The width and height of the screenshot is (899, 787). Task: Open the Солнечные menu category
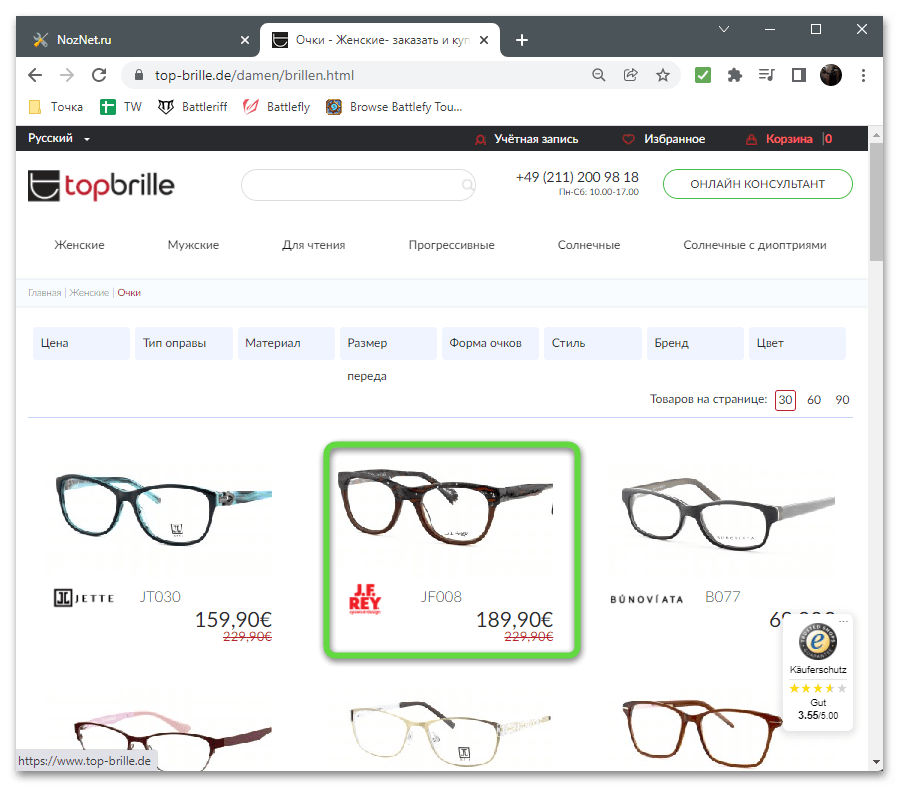point(589,245)
